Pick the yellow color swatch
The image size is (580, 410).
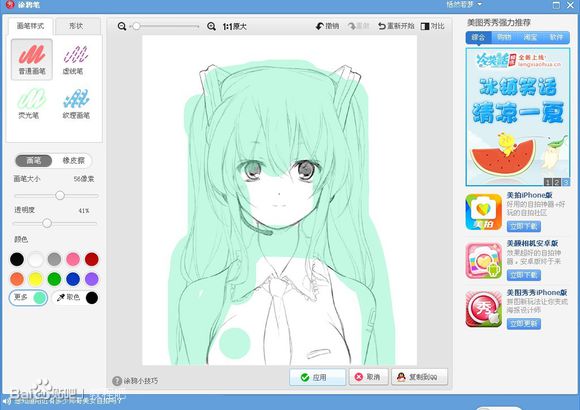[36, 279]
